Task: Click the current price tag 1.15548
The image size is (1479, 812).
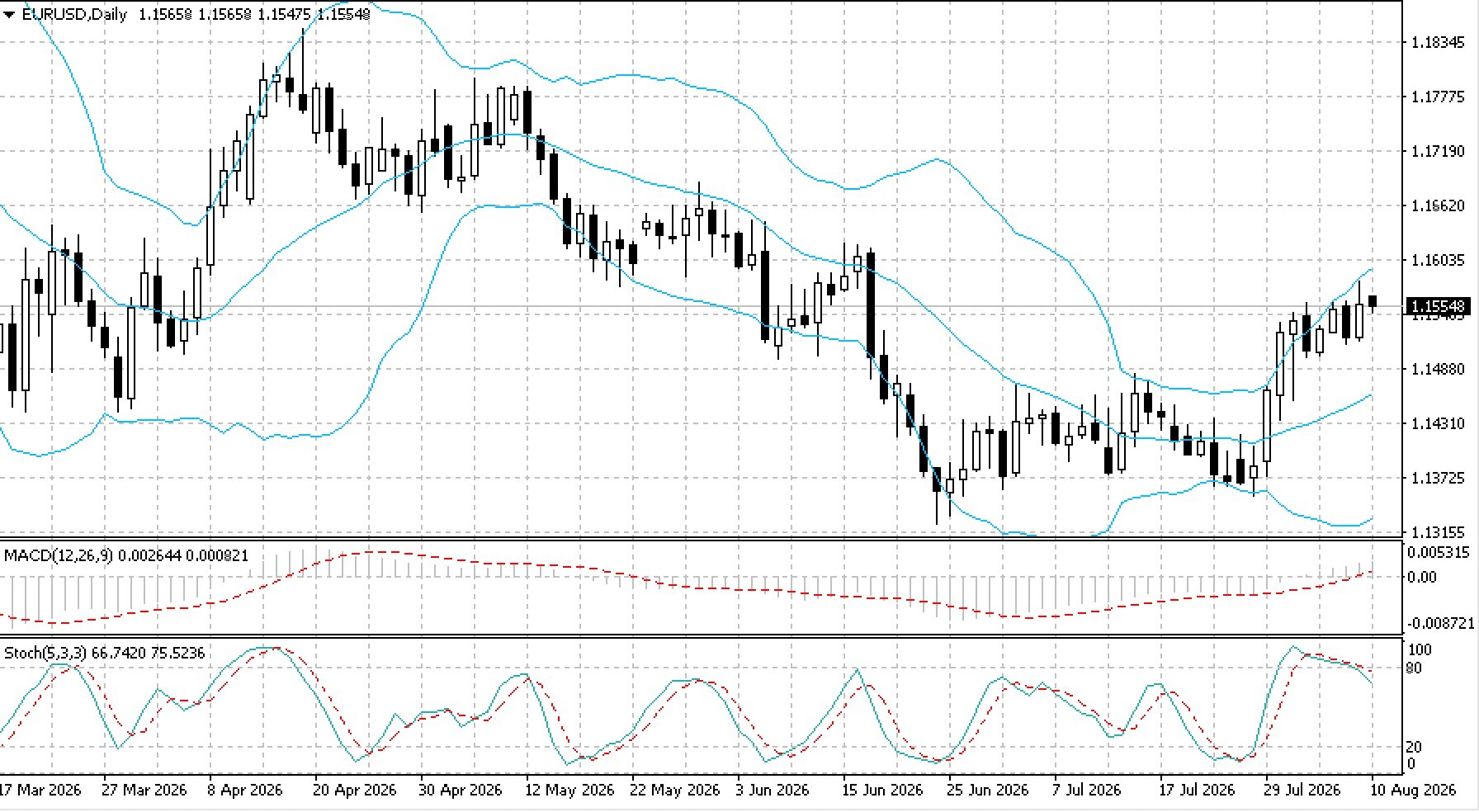Action: coord(1439,306)
